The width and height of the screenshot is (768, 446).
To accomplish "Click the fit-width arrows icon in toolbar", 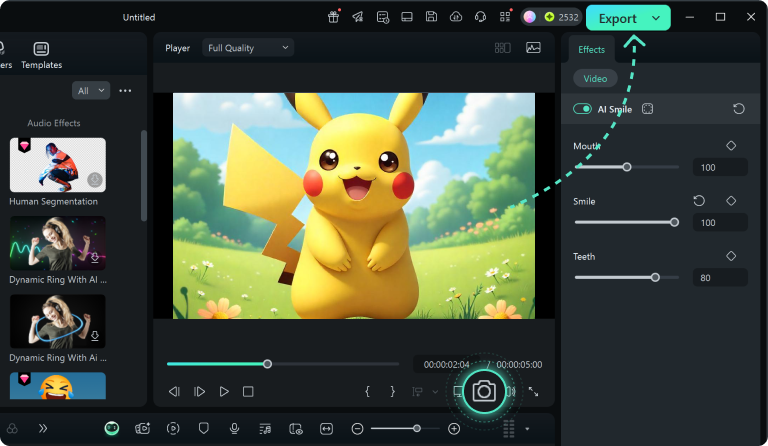I will pyautogui.click(x=326, y=429).
